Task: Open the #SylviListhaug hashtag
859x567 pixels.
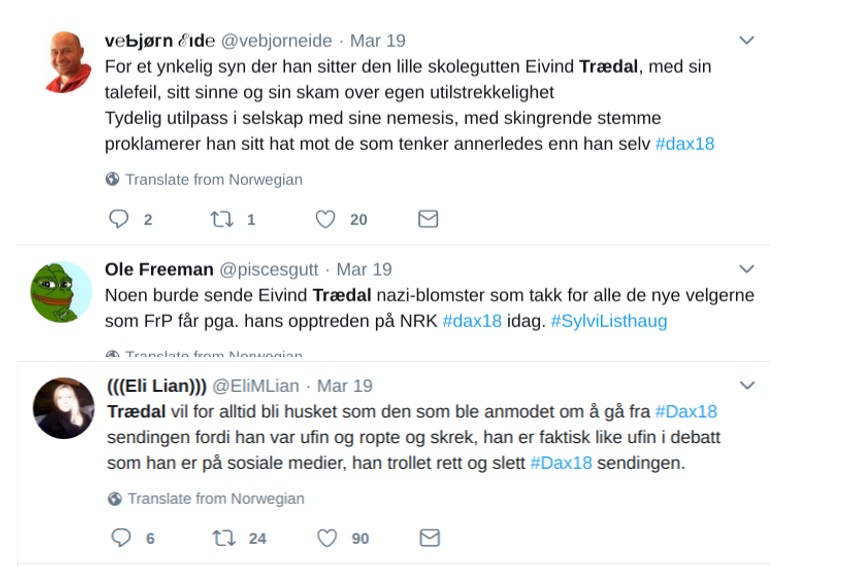Action: pos(608,321)
